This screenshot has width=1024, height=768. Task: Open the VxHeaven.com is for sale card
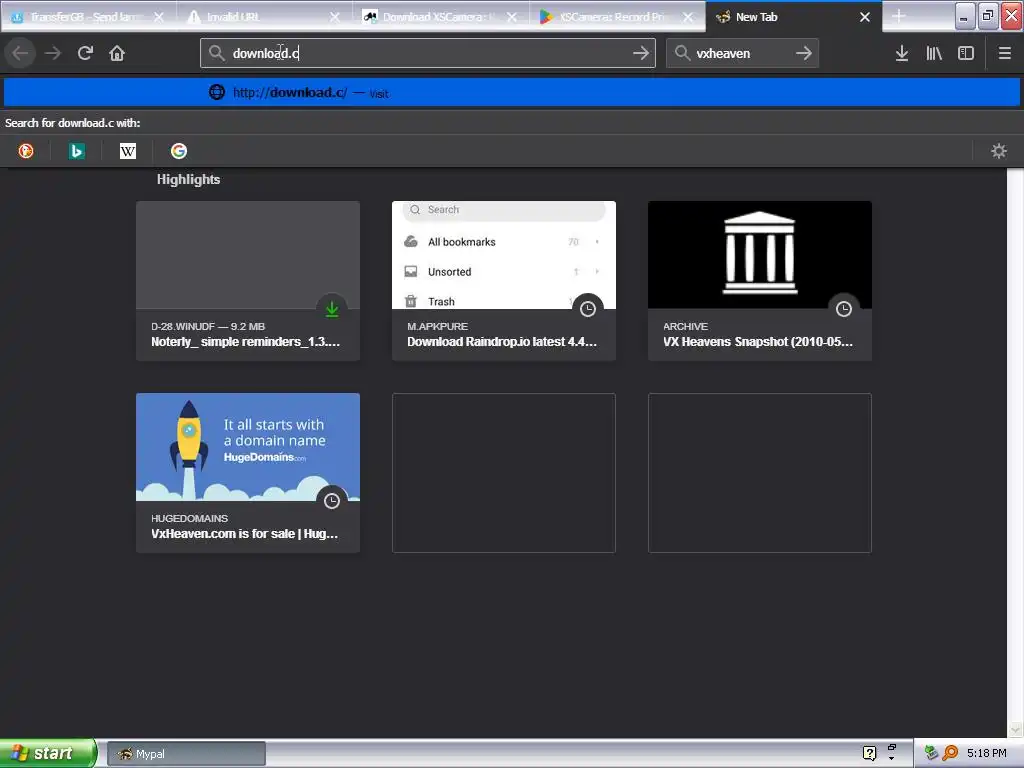248,473
